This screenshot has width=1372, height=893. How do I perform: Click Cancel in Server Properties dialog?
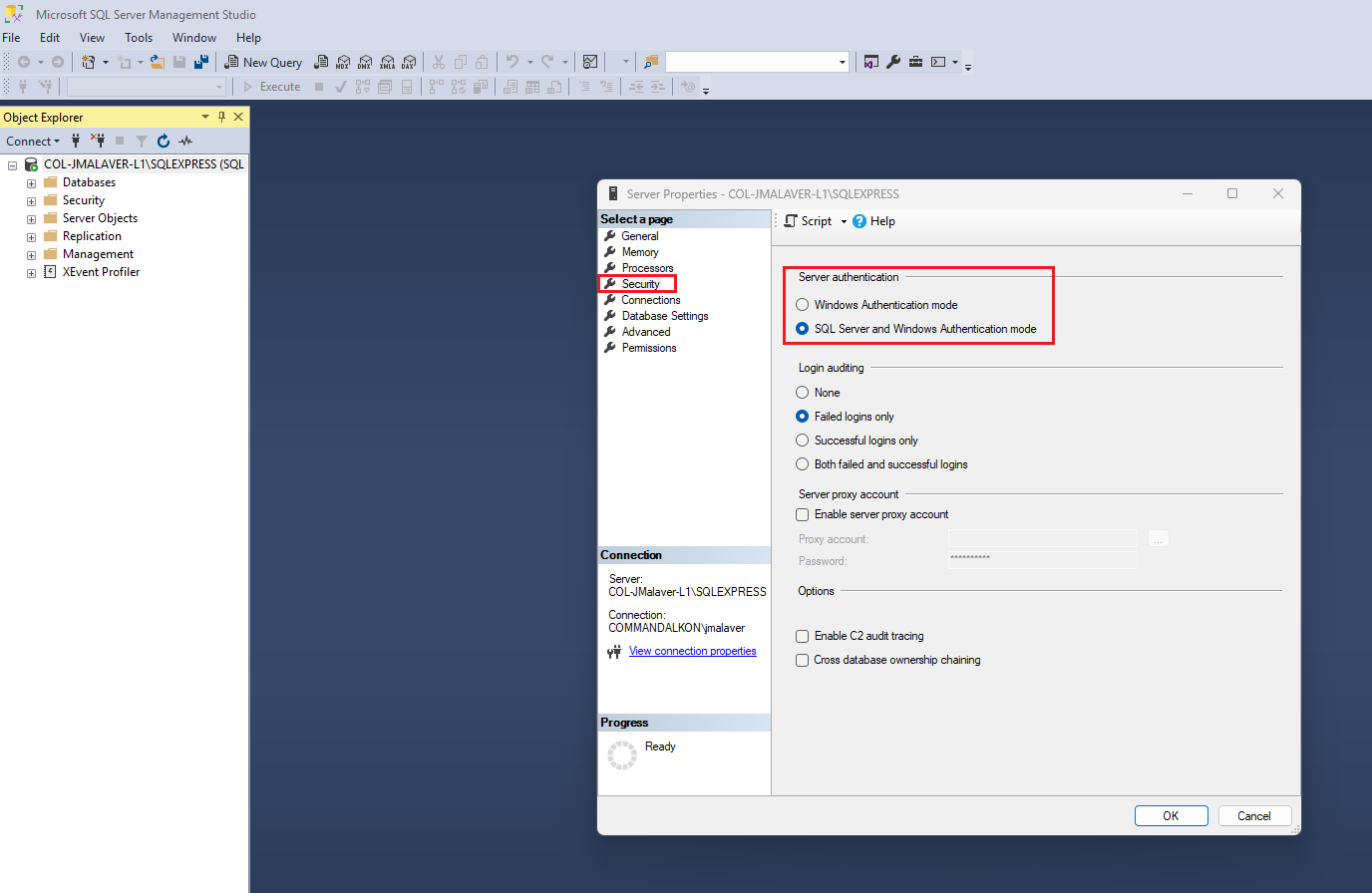(x=1253, y=815)
